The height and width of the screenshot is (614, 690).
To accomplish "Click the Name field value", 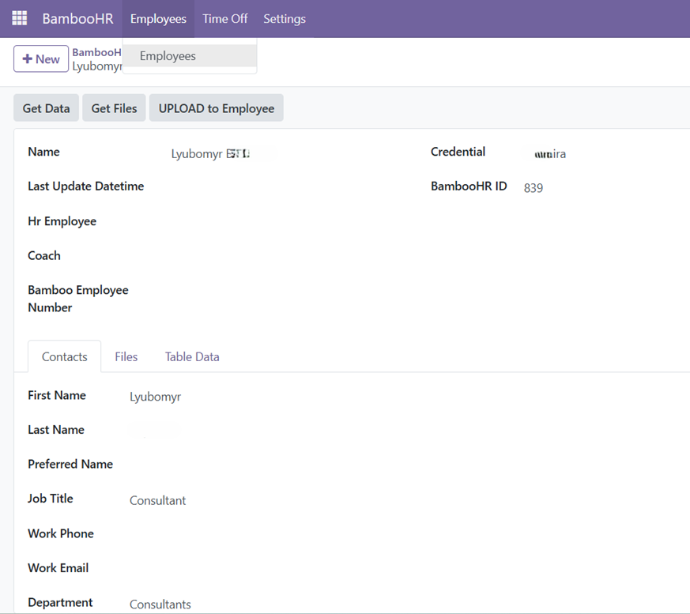I will click(210, 154).
